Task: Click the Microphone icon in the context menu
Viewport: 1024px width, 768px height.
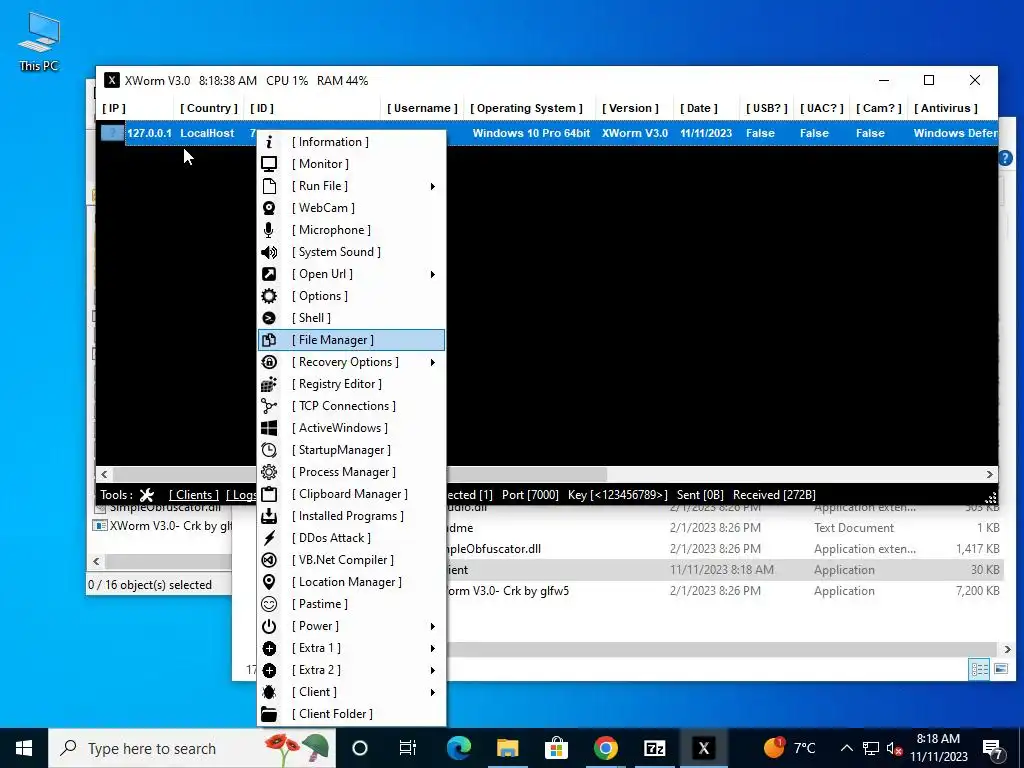Action: (269, 230)
